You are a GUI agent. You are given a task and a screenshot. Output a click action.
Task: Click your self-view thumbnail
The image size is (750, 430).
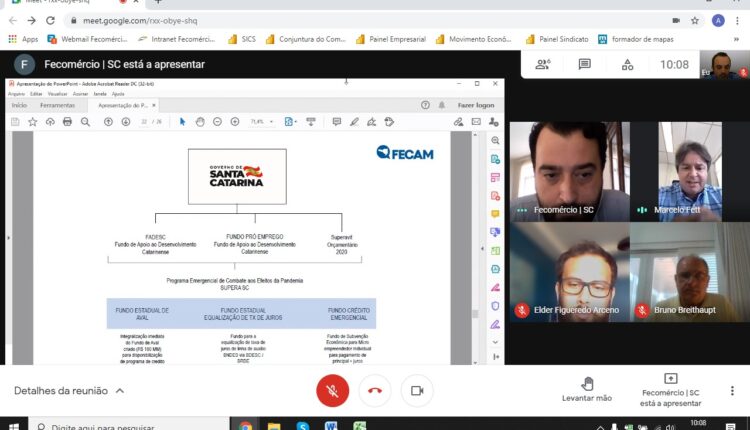click(x=725, y=65)
